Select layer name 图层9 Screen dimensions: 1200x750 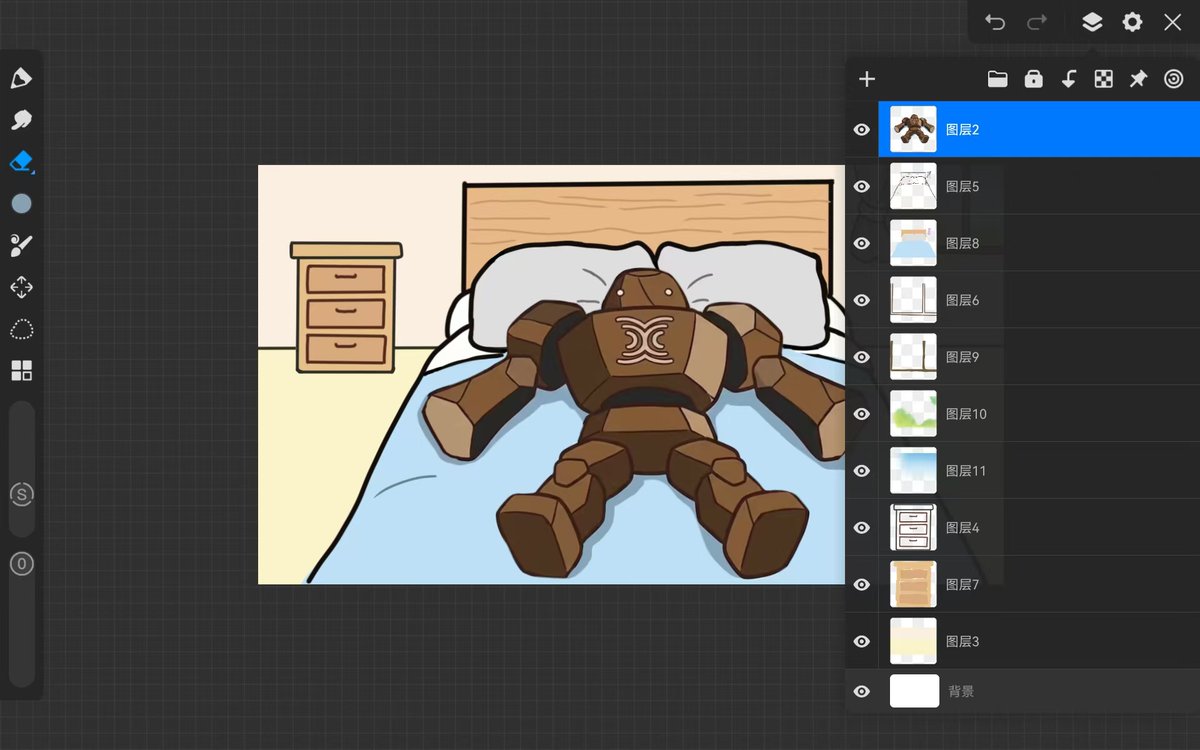tap(962, 357)
